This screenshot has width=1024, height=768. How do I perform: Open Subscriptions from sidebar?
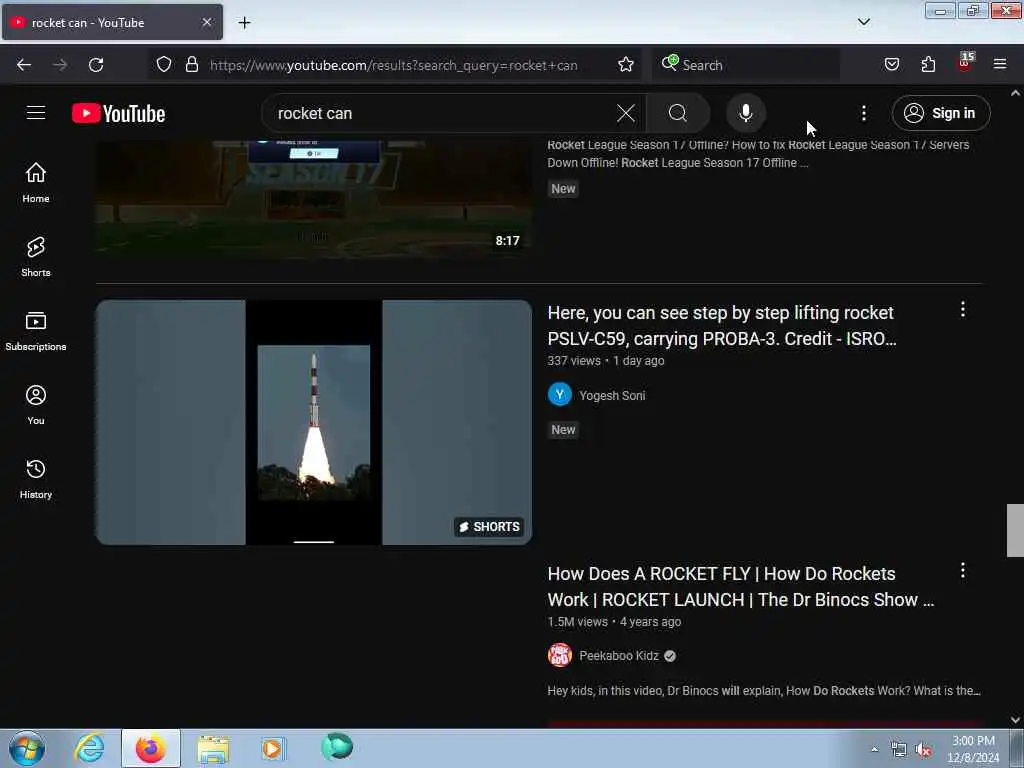pos(36,331)
